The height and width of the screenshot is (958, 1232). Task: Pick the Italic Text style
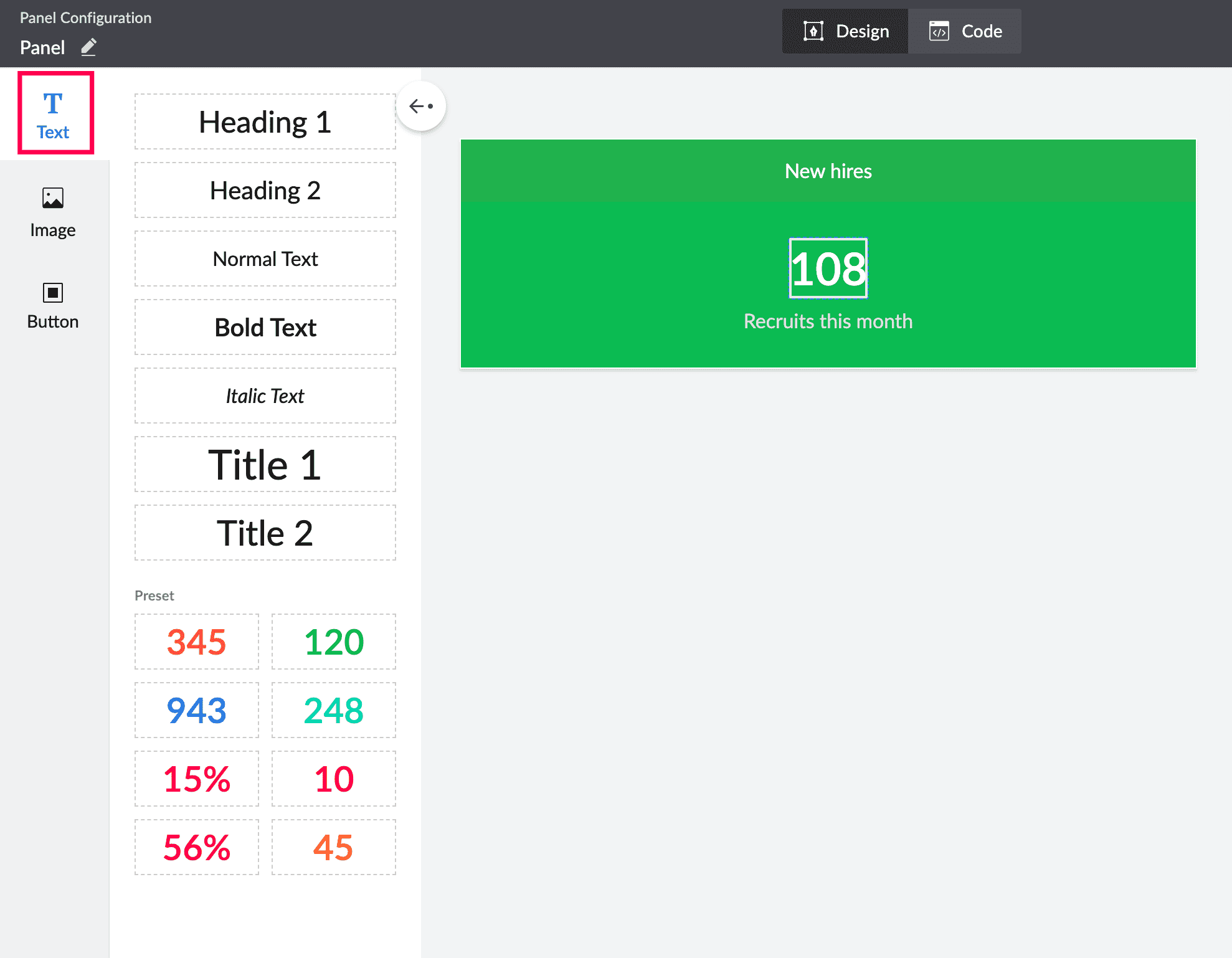click(265, 396)
